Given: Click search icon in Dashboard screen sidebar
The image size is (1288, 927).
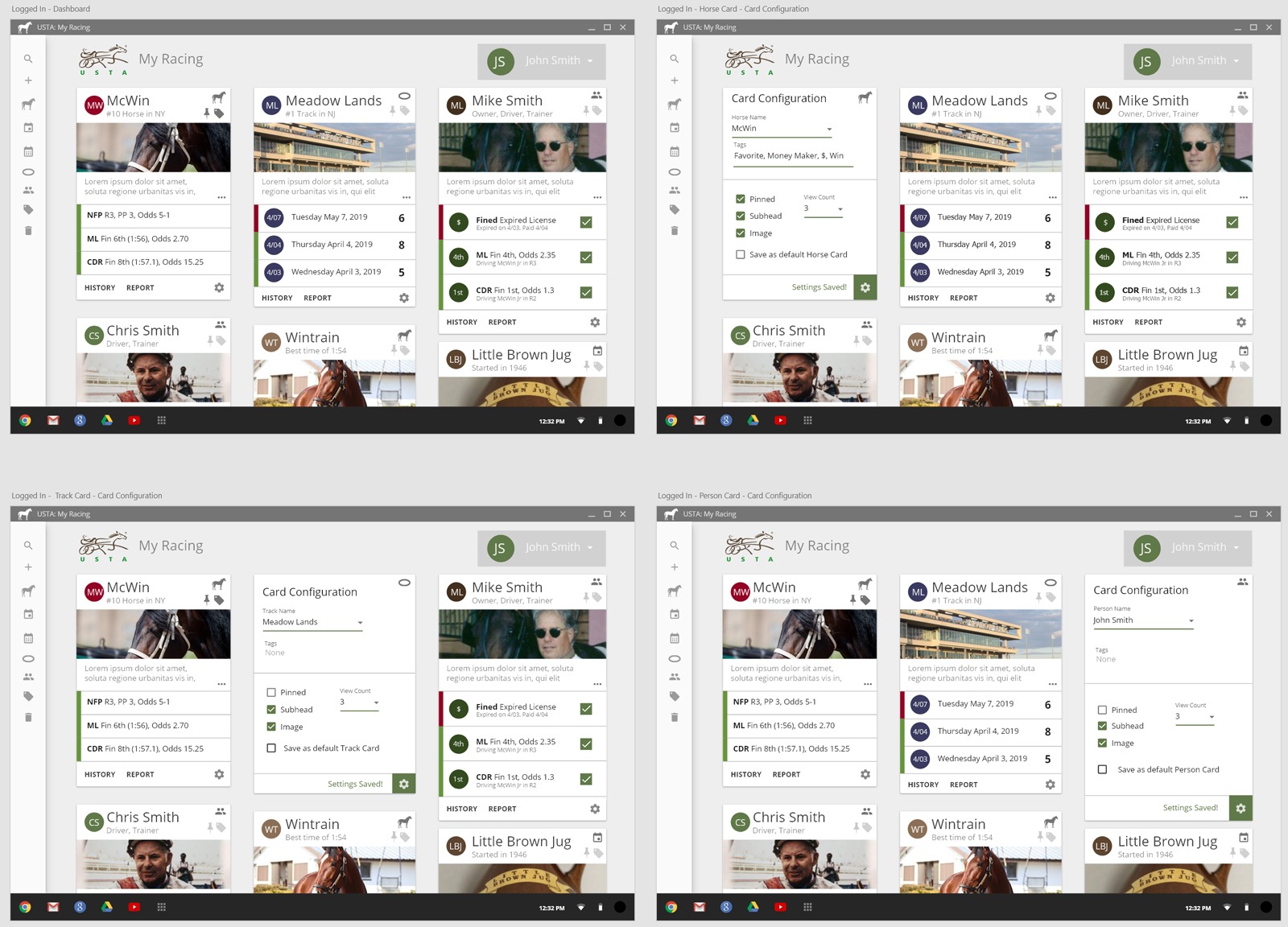Looking at the screenshot, I should (28, 59).
